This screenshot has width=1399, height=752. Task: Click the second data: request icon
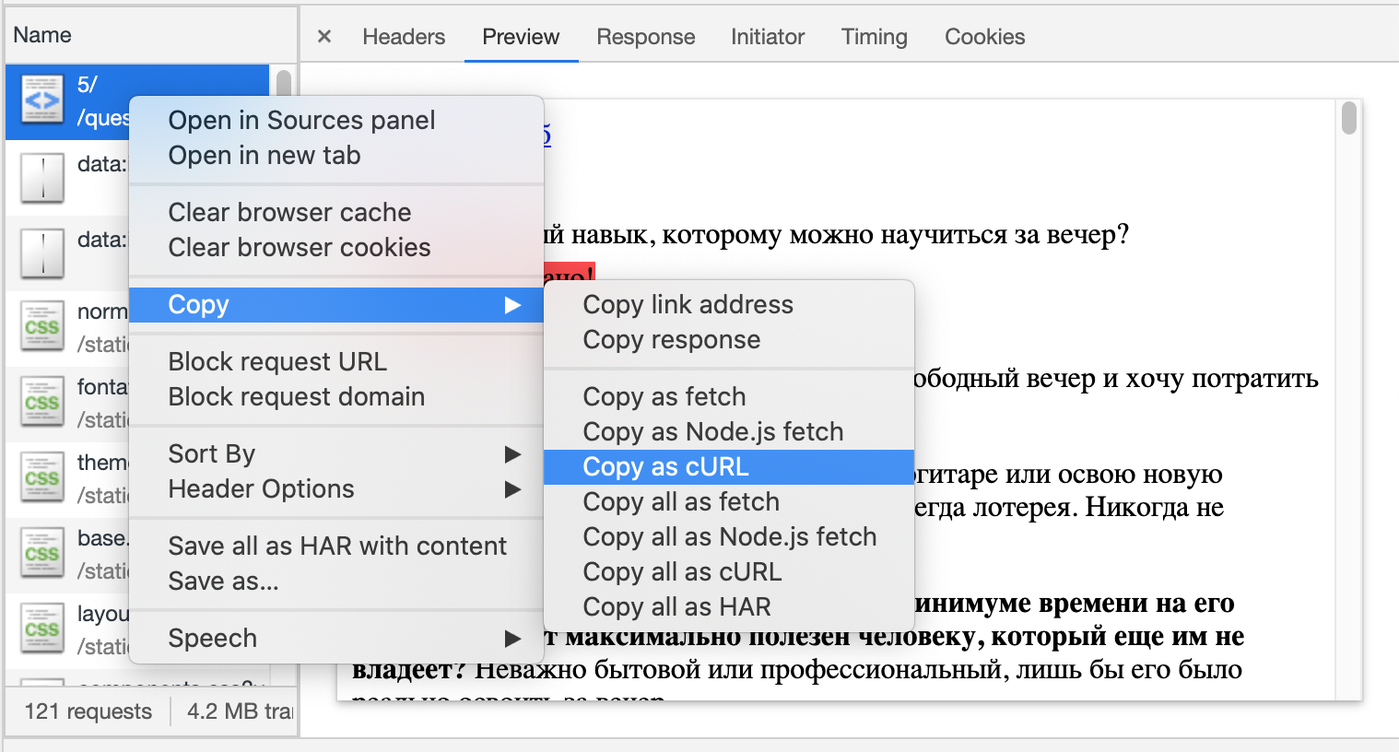[x=42, y=253]
